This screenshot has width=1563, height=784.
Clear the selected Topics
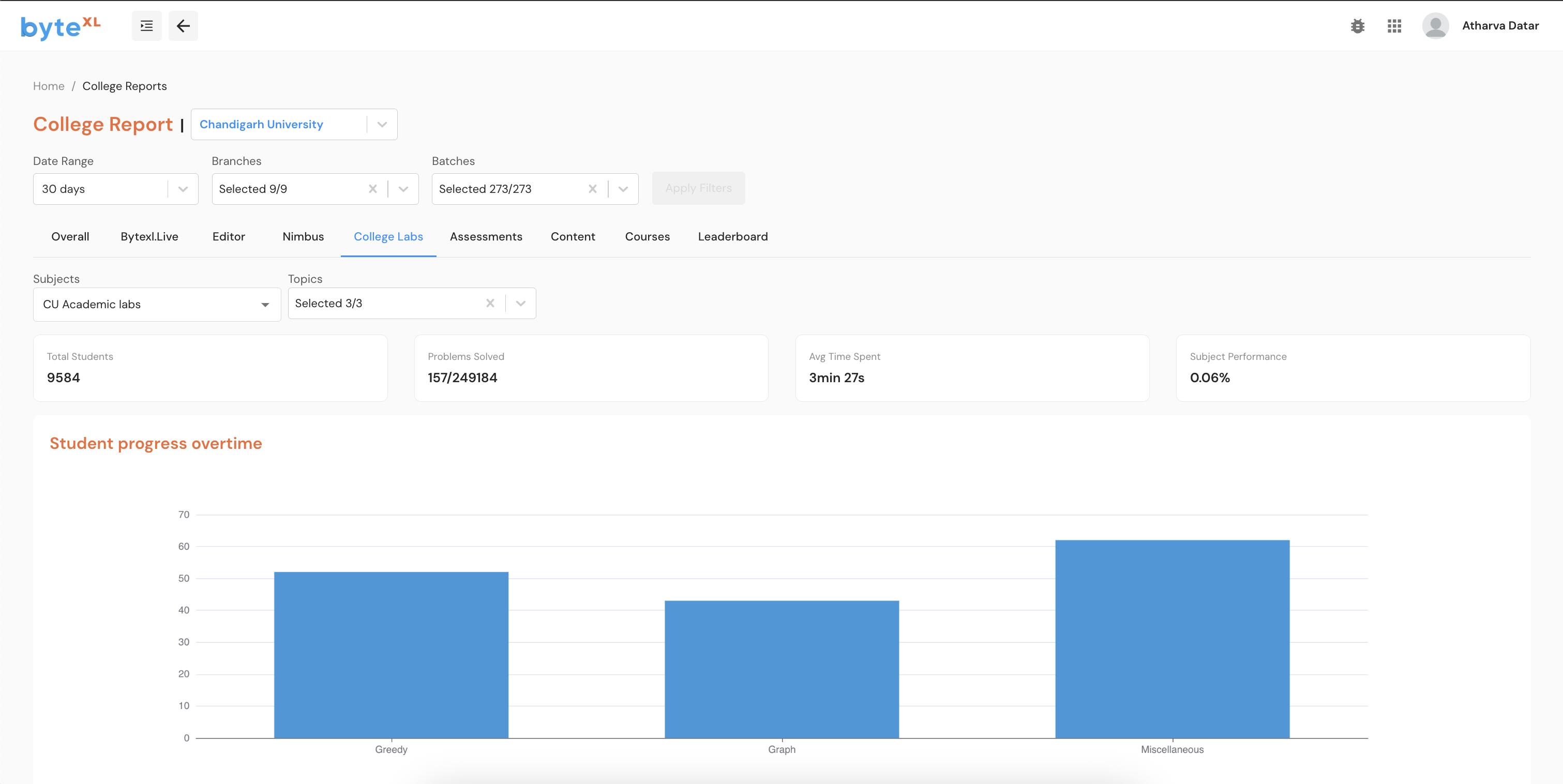coord(490,304)
